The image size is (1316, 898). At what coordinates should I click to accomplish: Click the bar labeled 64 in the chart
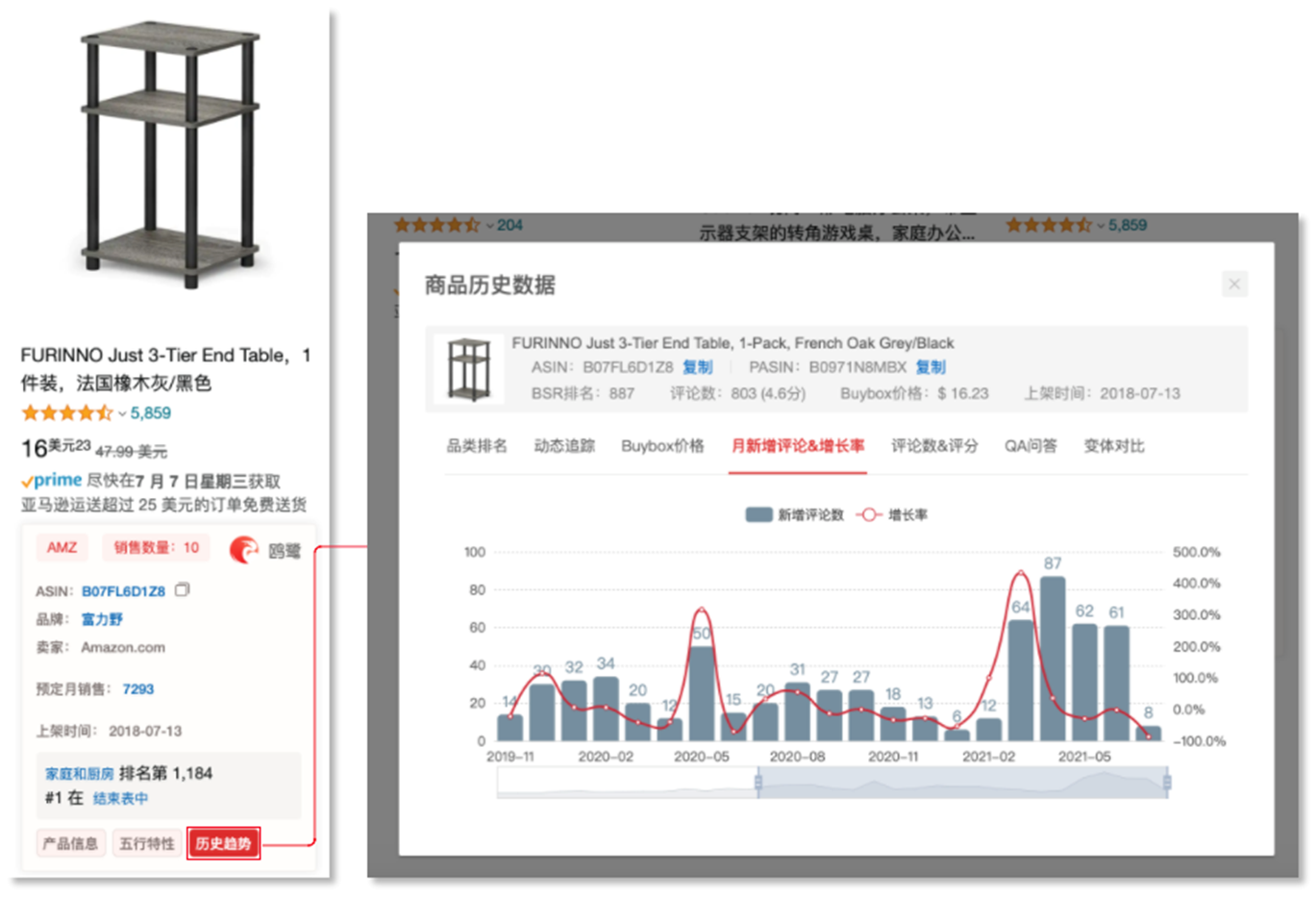coord(1021,681)
